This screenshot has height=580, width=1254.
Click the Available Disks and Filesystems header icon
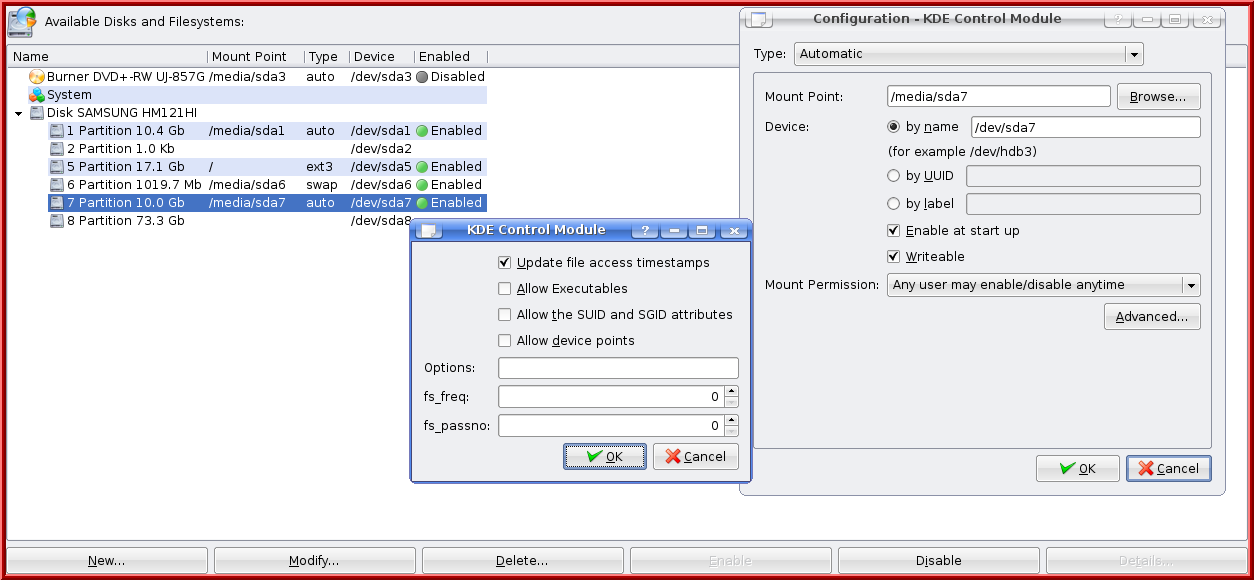click(23, 22)
